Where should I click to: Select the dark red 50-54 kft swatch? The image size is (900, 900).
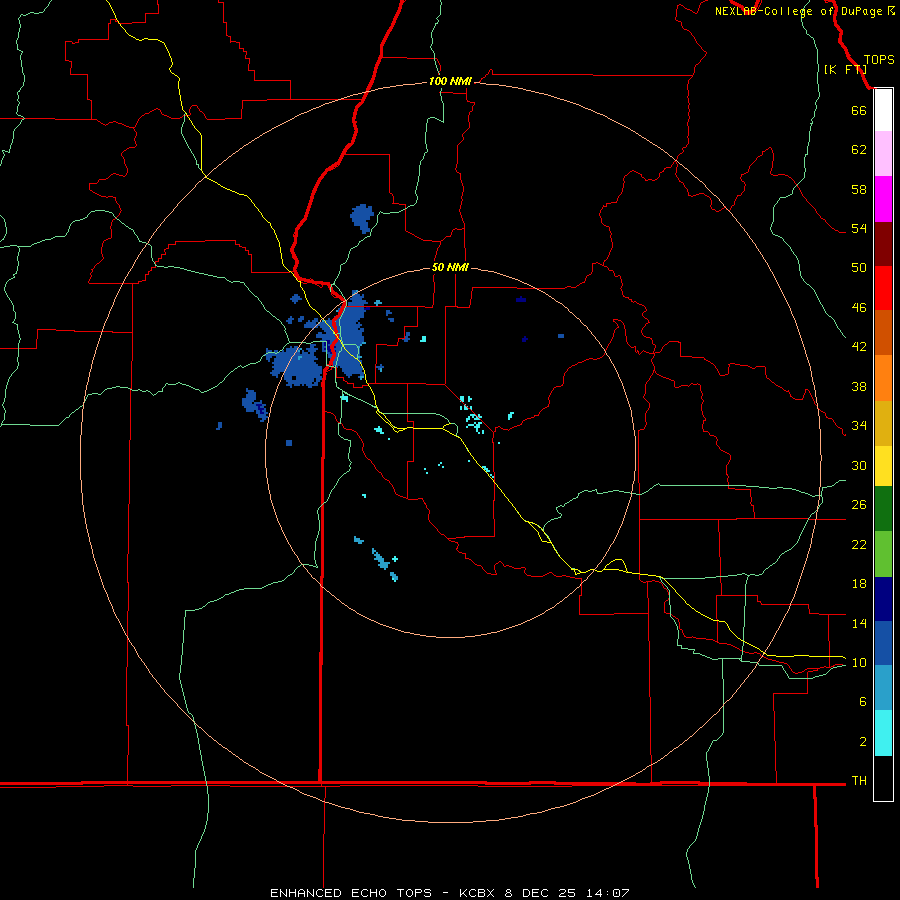tap(883, 244)
